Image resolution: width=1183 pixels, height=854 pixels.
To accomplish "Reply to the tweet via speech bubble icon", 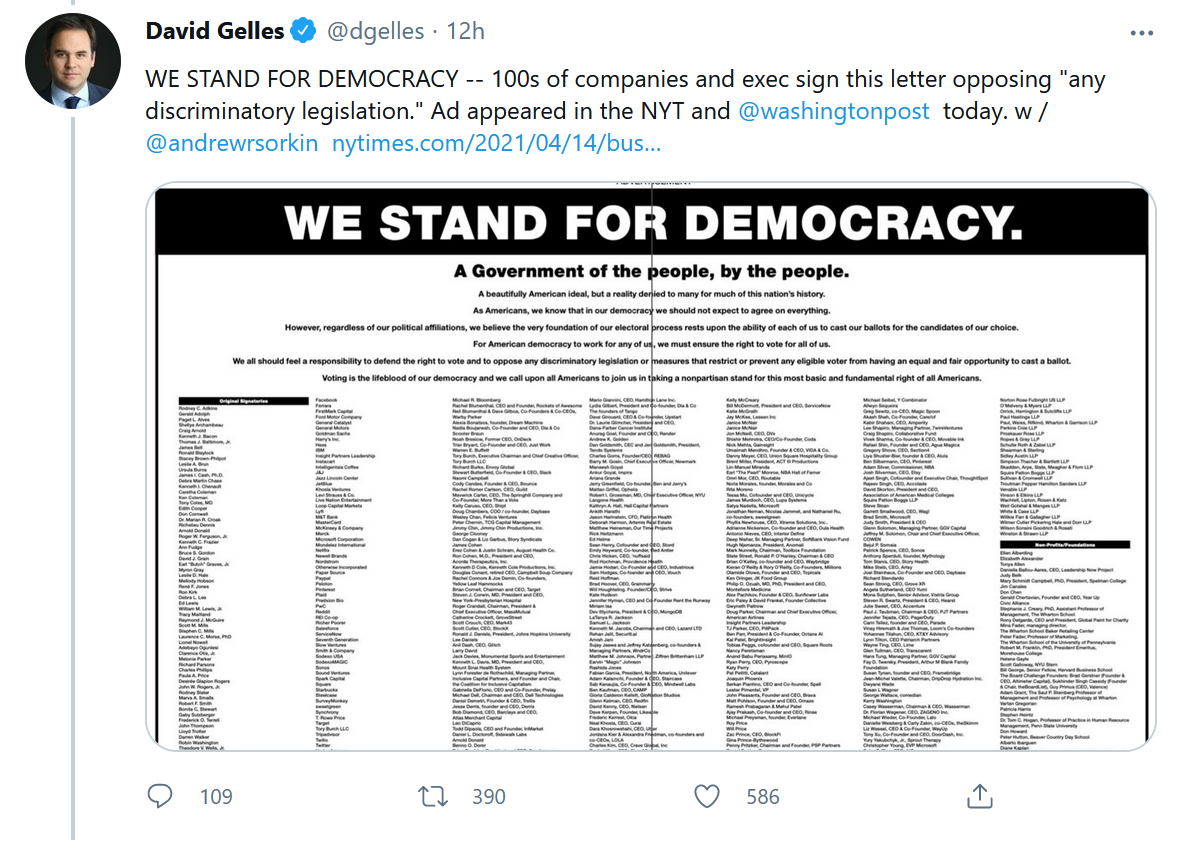I will click(x=160, y=796).
